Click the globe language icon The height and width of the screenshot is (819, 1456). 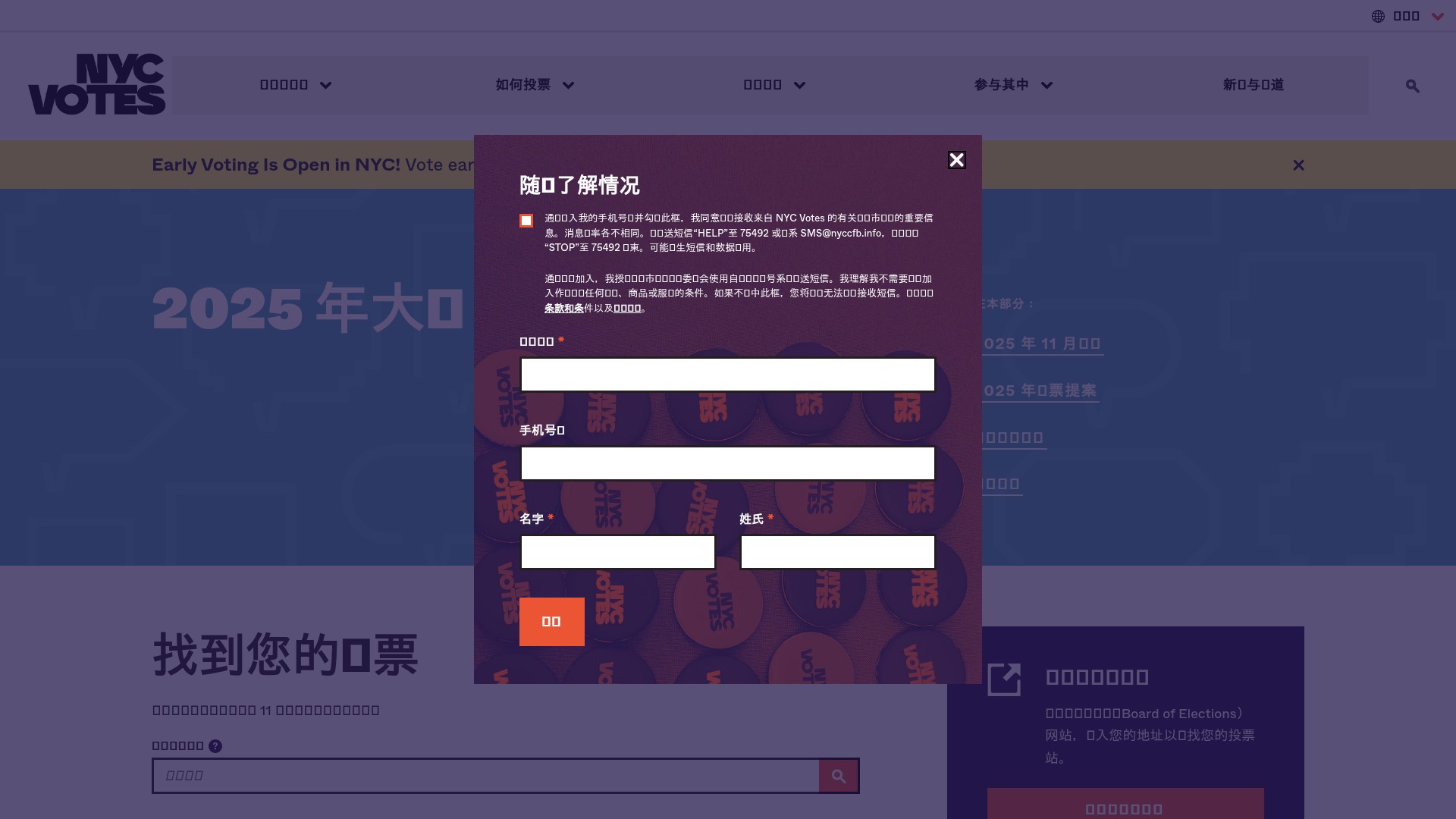point(1378,16)
